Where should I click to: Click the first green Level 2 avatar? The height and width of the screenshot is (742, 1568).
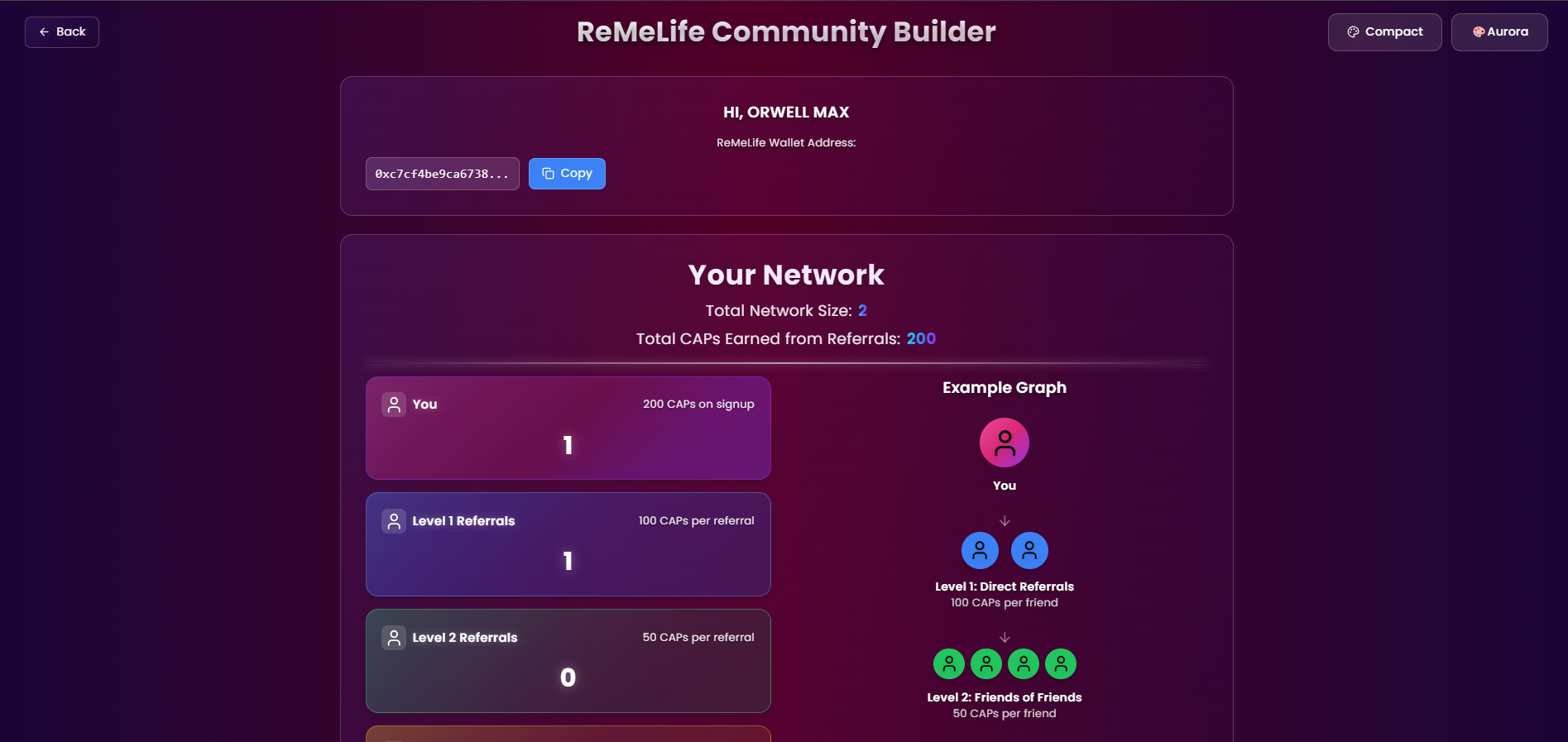coord(949,663)
